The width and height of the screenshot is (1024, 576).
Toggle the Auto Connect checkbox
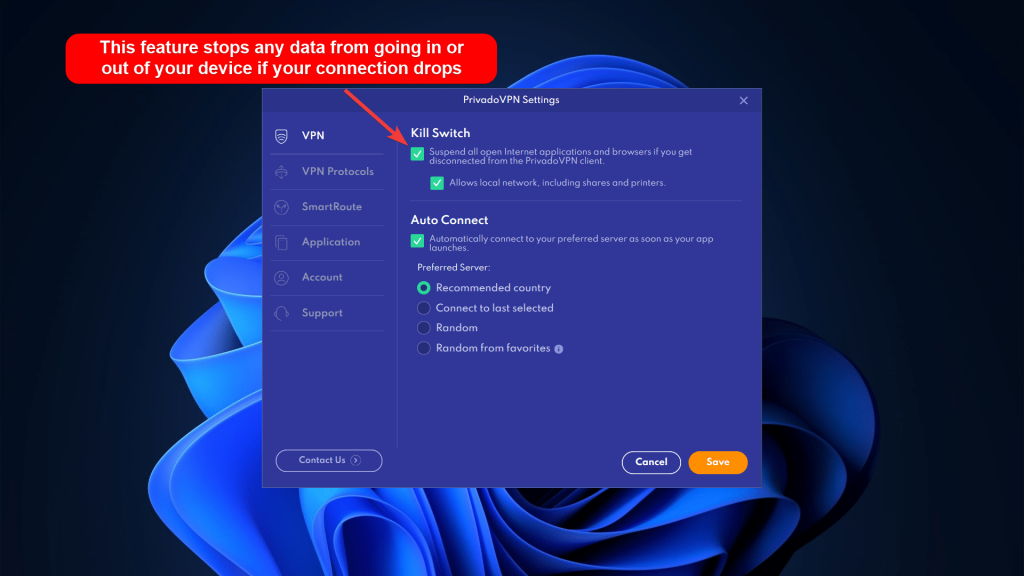click(417, 241)
